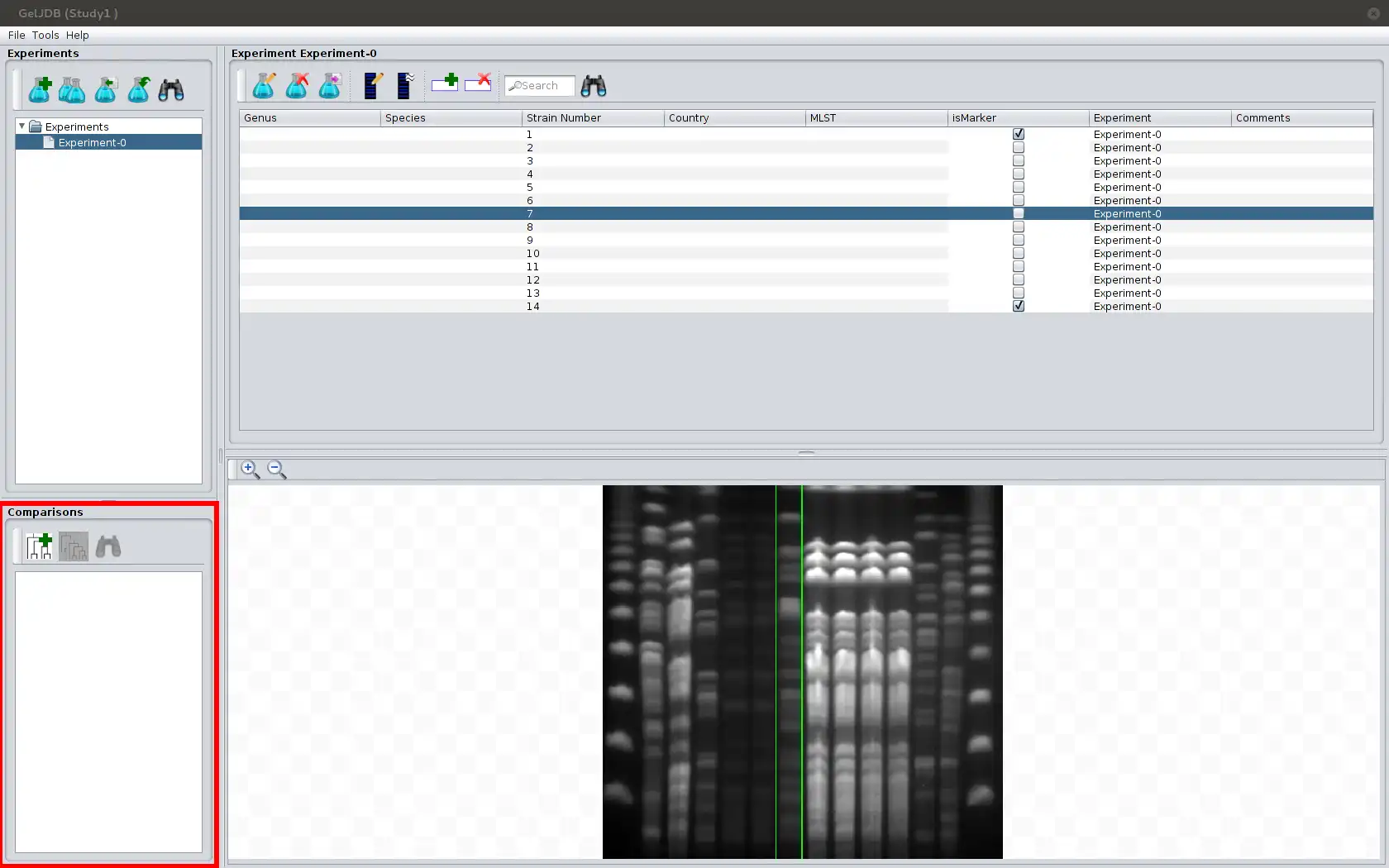Create a new comparison with dendrogram-plus icon
This screenshot has width=1389, height=868.
click(40, 546)
